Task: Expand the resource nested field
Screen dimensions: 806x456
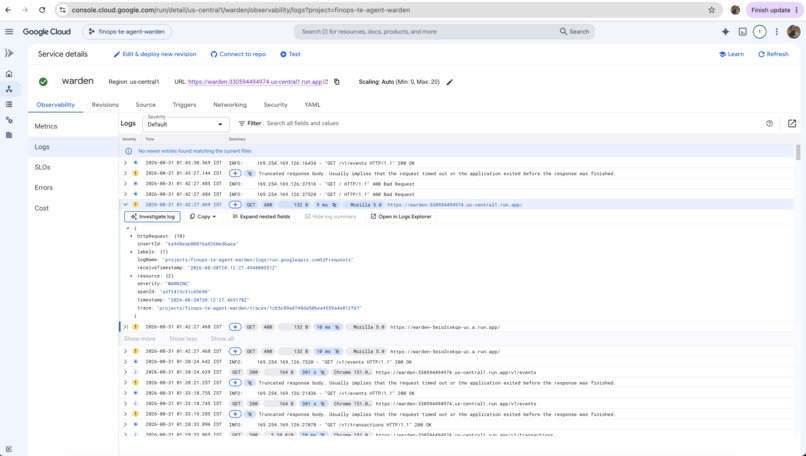Action: (131, 276)
